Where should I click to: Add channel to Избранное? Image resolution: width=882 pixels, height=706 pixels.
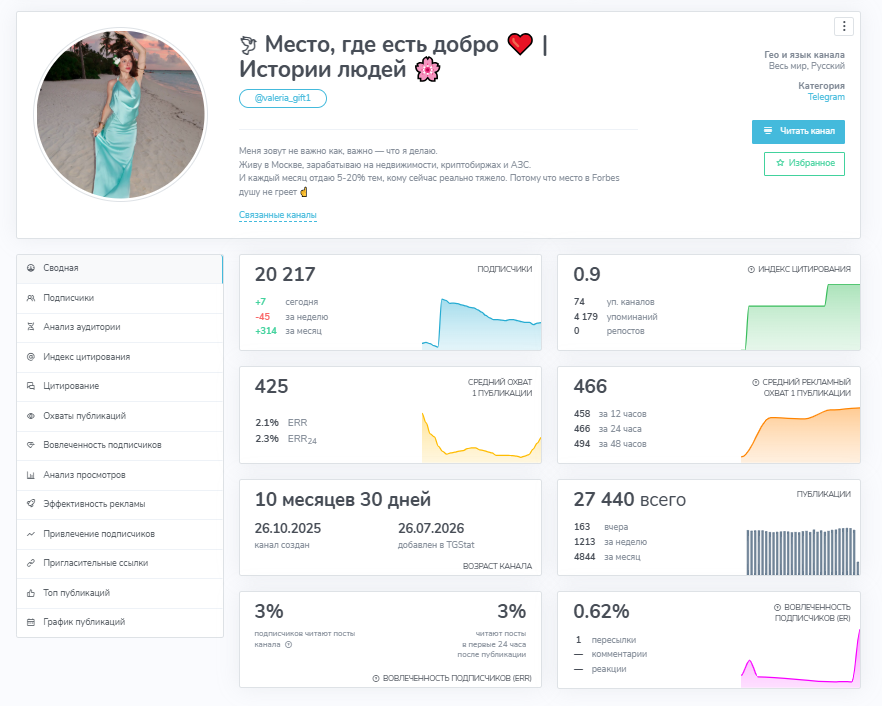(x=804, y=164)
